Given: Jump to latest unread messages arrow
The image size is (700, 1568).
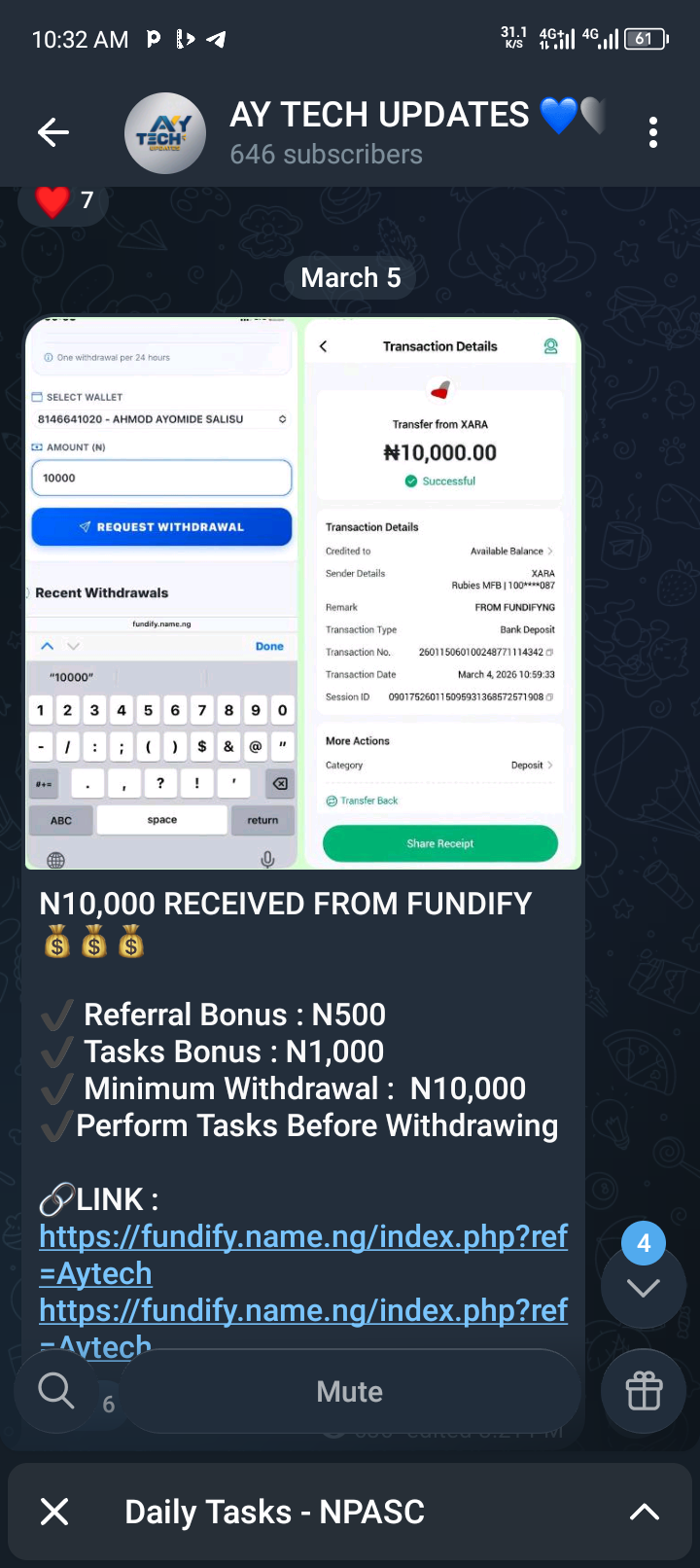Looking at the screenshot, I should click(644, 1287).
